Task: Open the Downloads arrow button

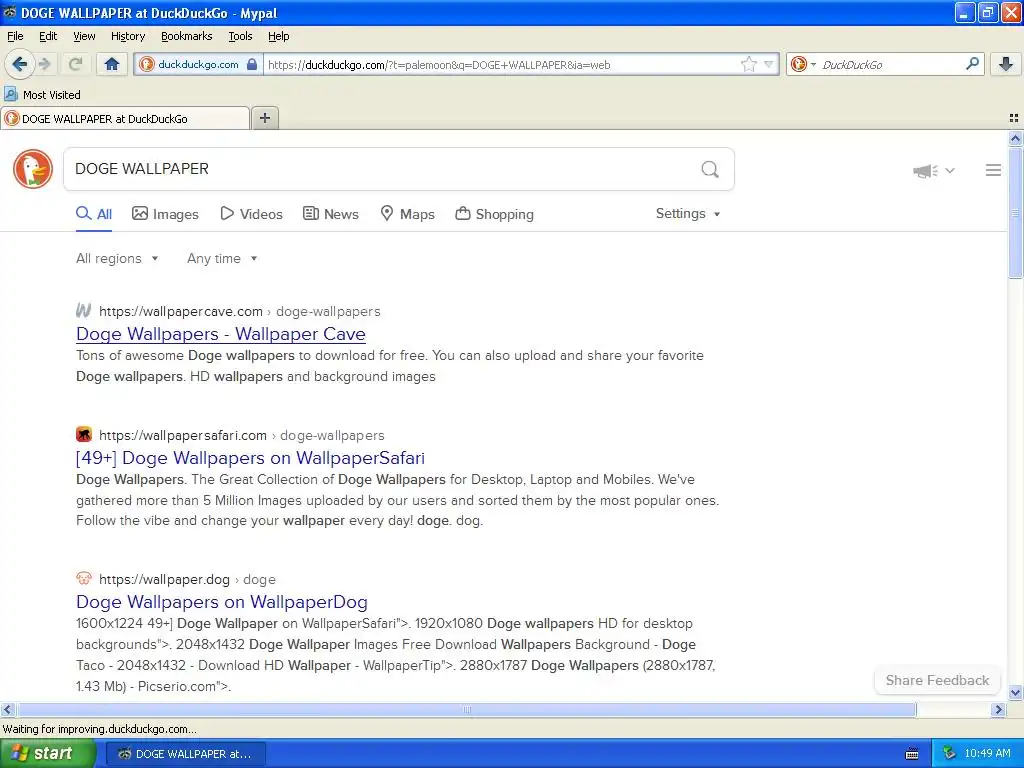Action: (1006, 64)
